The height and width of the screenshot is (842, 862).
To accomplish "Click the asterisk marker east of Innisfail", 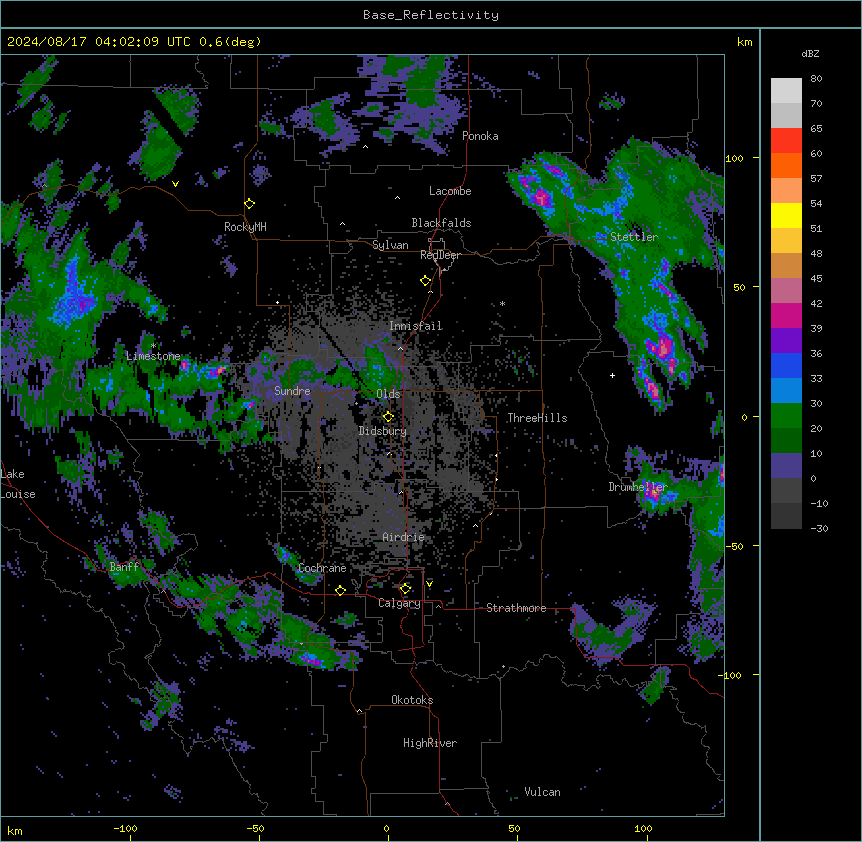I will 502,303.
